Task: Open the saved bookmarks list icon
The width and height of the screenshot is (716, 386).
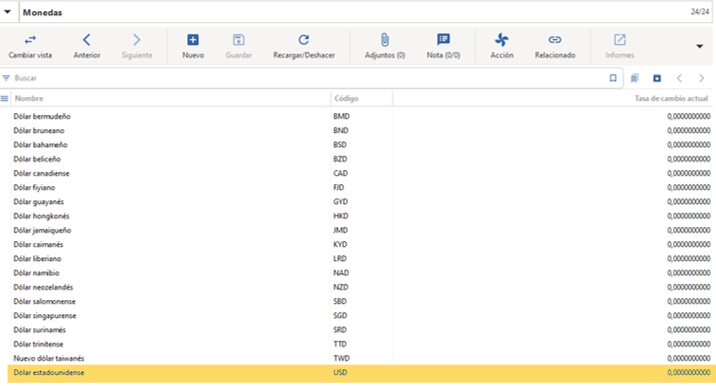Action: coord(634,78)
